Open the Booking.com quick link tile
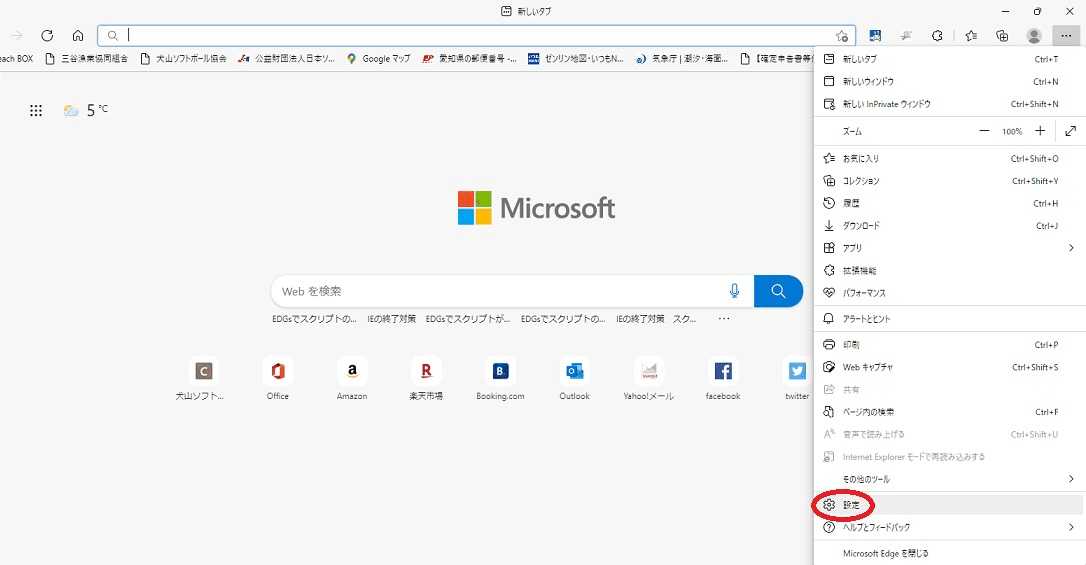The image size is (1086, 565). tap(500, 379)
